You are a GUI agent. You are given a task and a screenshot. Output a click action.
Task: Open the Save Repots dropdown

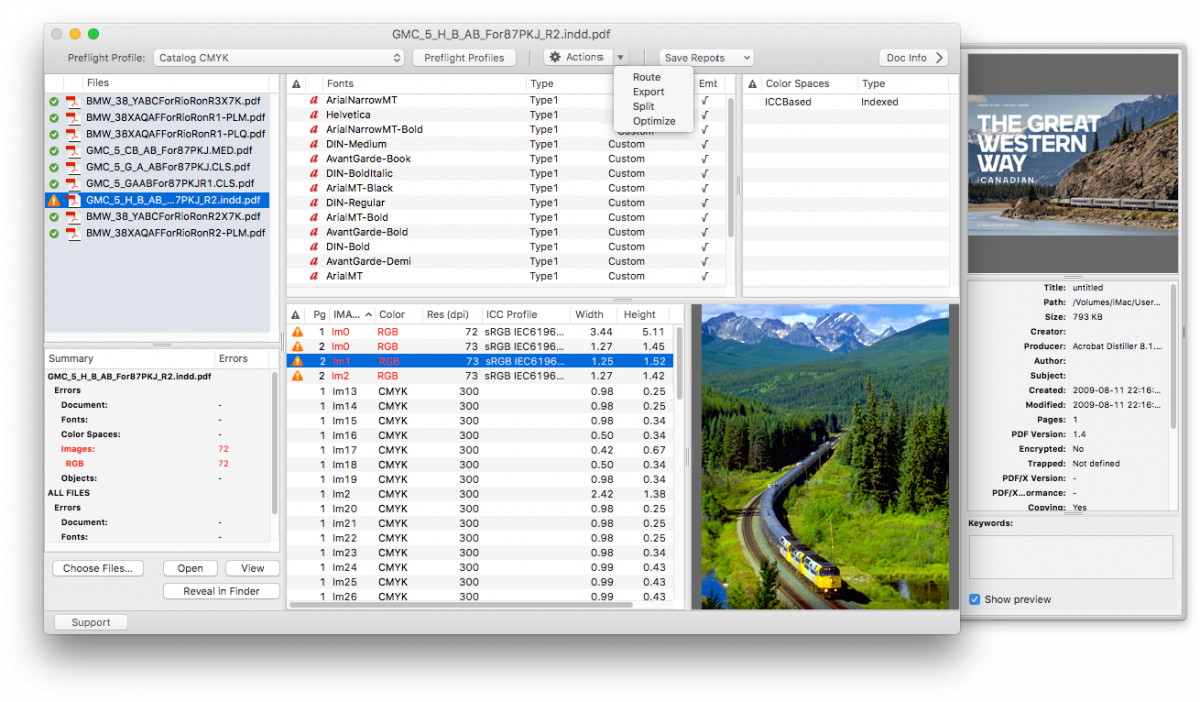point(706,57)
